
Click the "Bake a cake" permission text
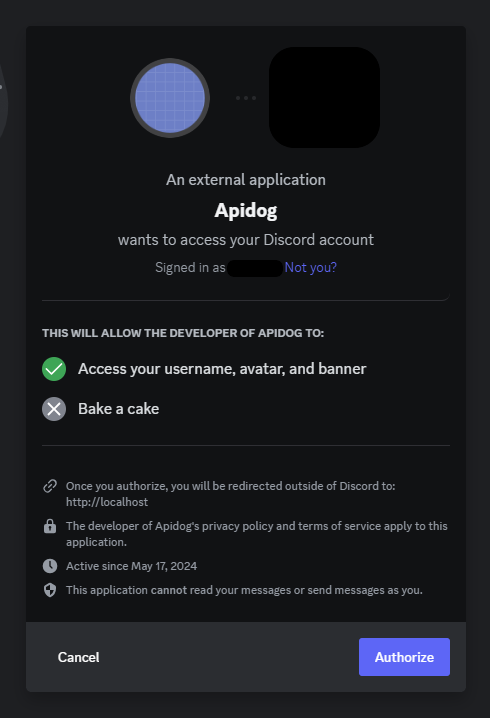point(119,408)
